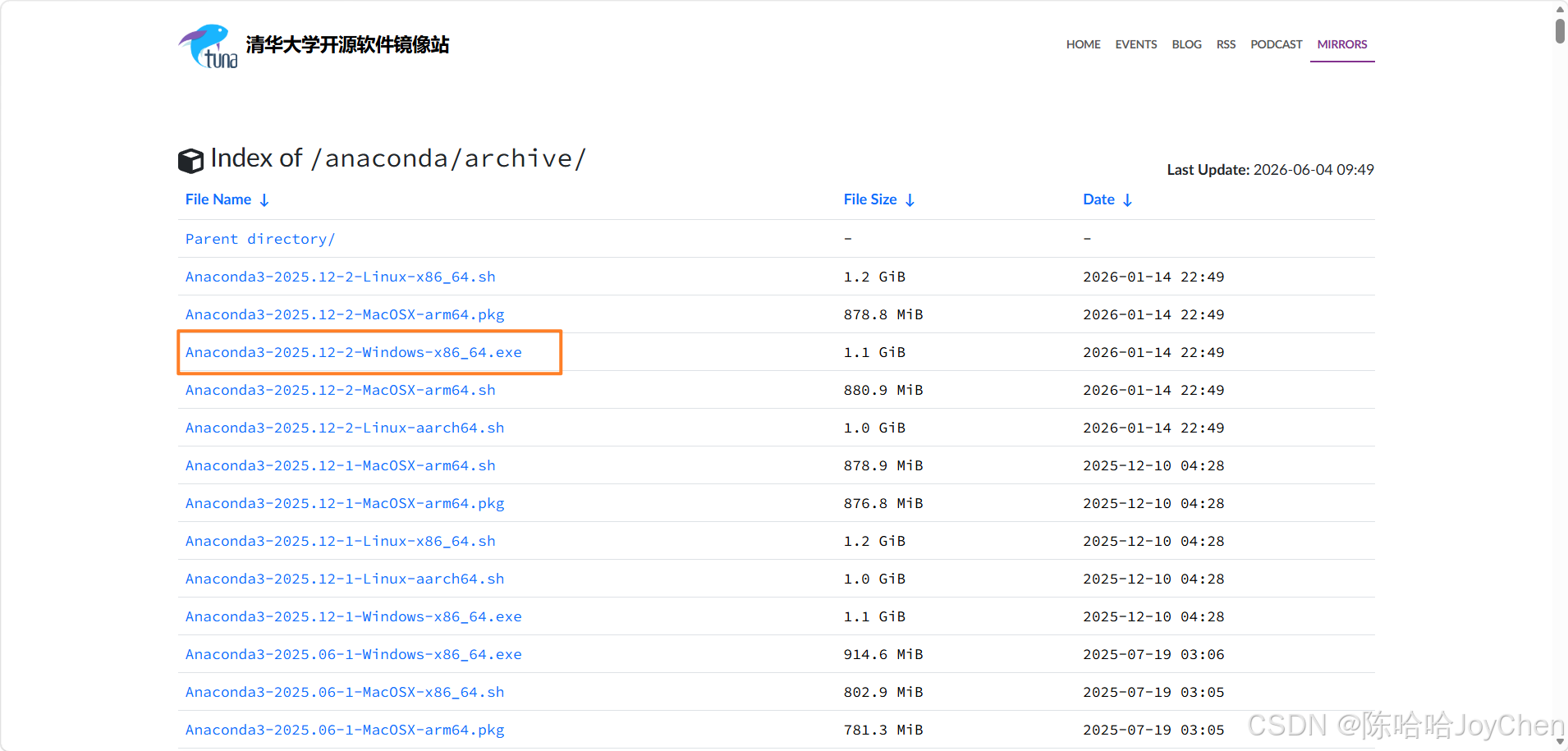Click the File Size sort arrow
Viewport: 1568px width, 751px height.
tap(910, 200)
